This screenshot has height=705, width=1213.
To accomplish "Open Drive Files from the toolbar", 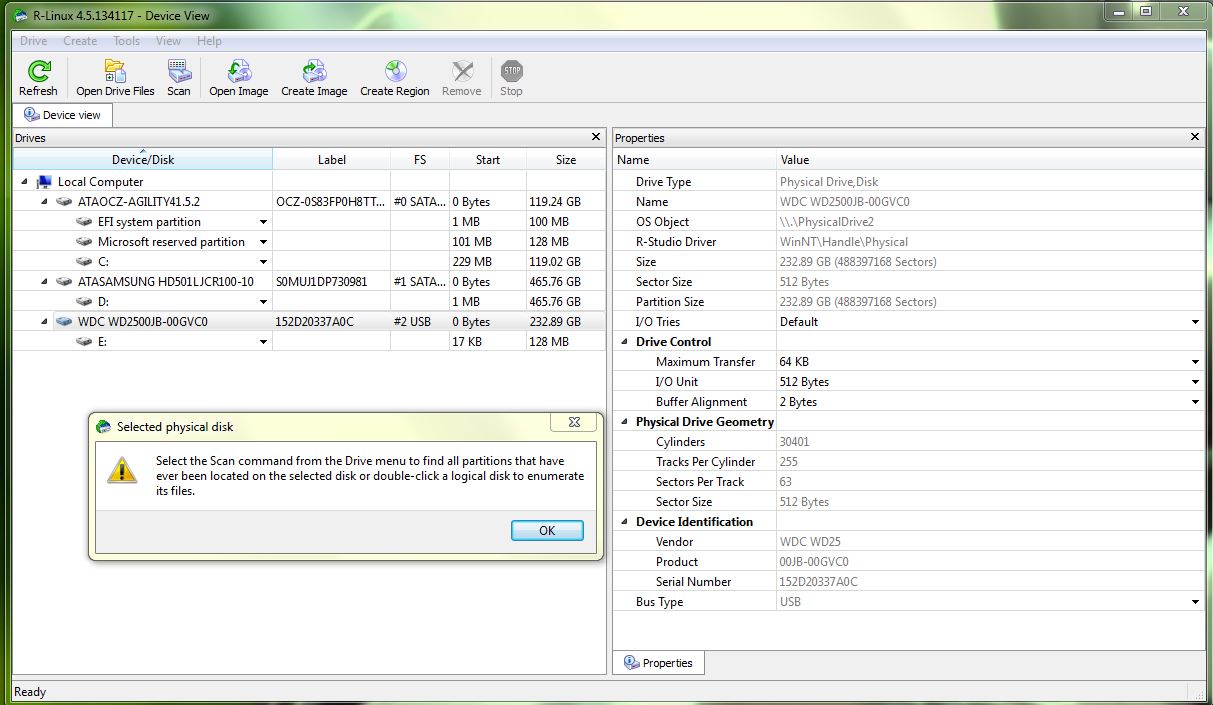I will coord(115,72).
